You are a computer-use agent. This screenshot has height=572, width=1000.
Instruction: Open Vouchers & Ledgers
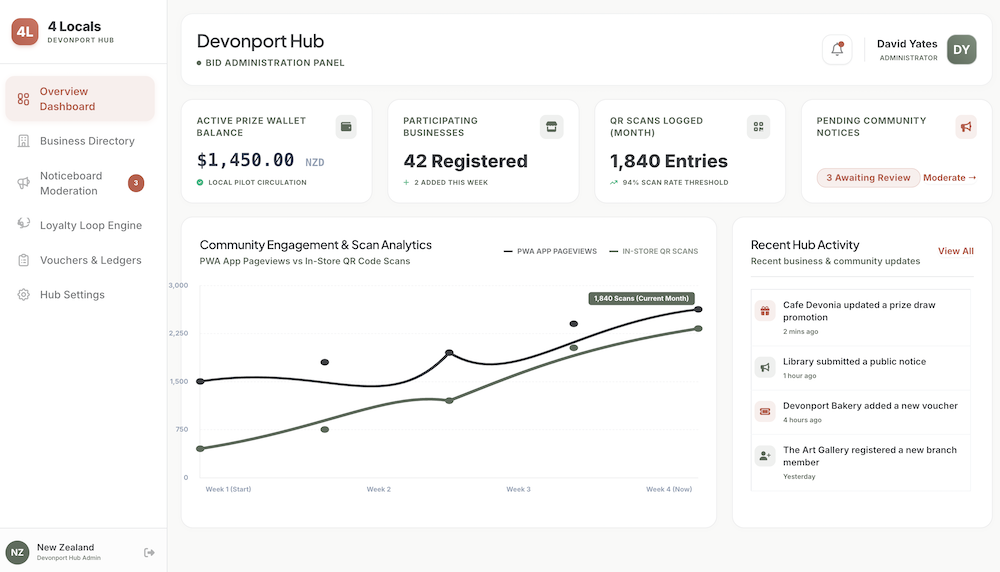click(x=80, y=260)
